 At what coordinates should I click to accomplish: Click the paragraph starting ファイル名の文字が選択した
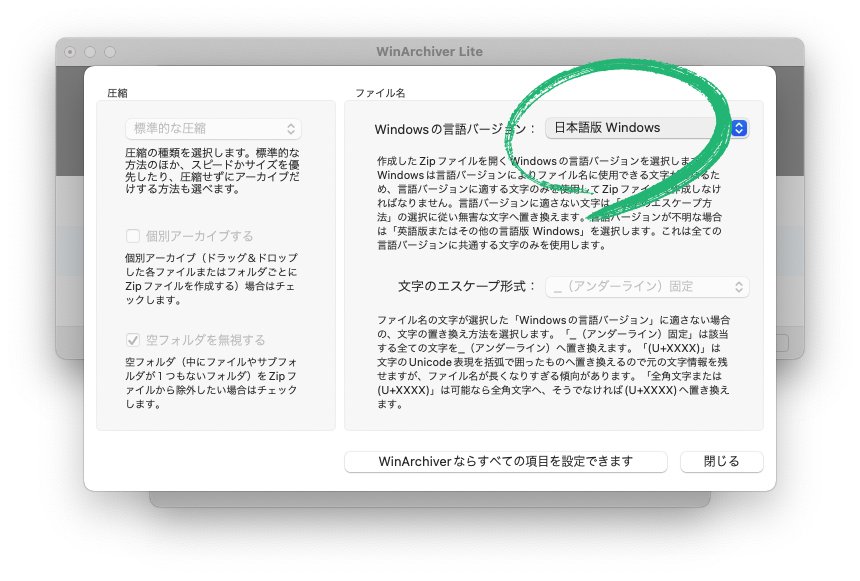553,362
